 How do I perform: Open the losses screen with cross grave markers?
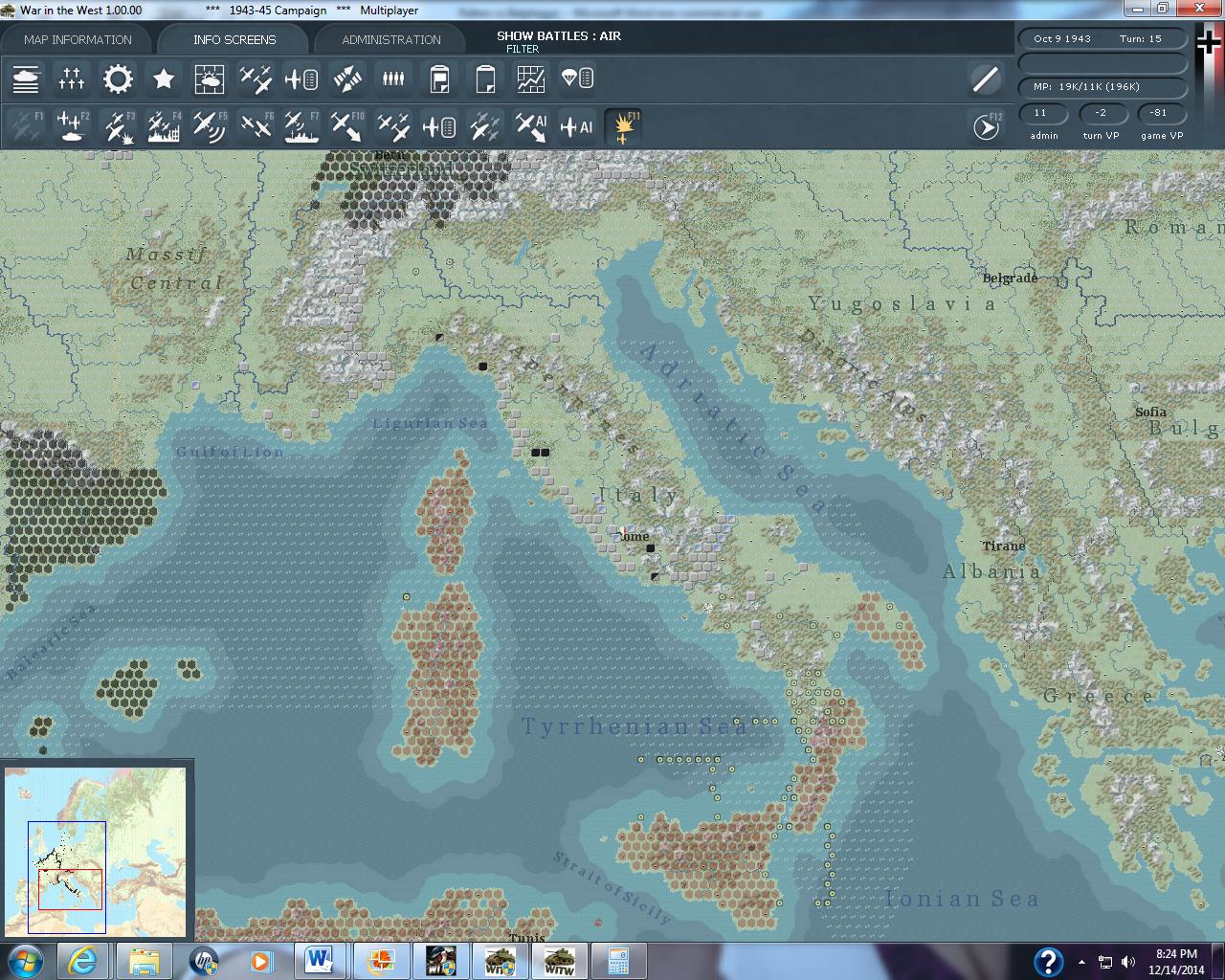pyautogui.click(x=72, y=78)
